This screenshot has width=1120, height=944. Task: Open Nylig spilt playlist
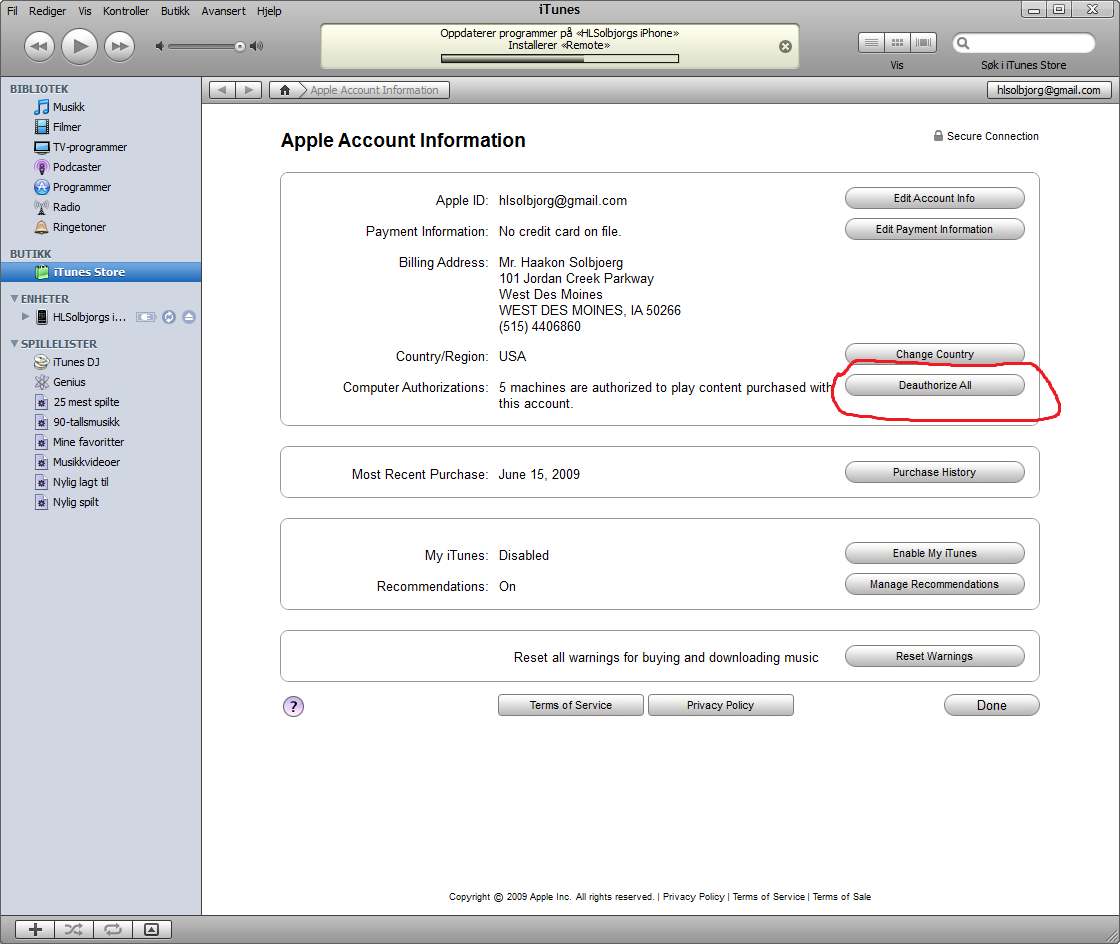coord(75,502)
